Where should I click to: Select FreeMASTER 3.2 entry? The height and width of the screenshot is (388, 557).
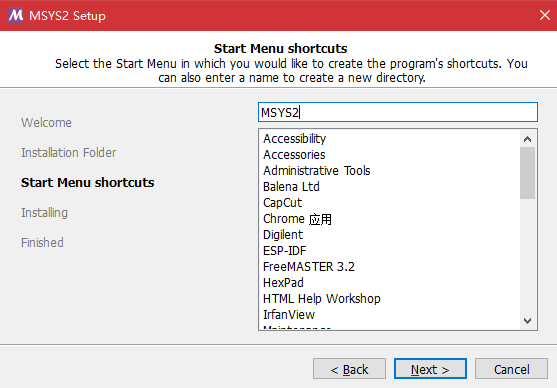[309, 266]
